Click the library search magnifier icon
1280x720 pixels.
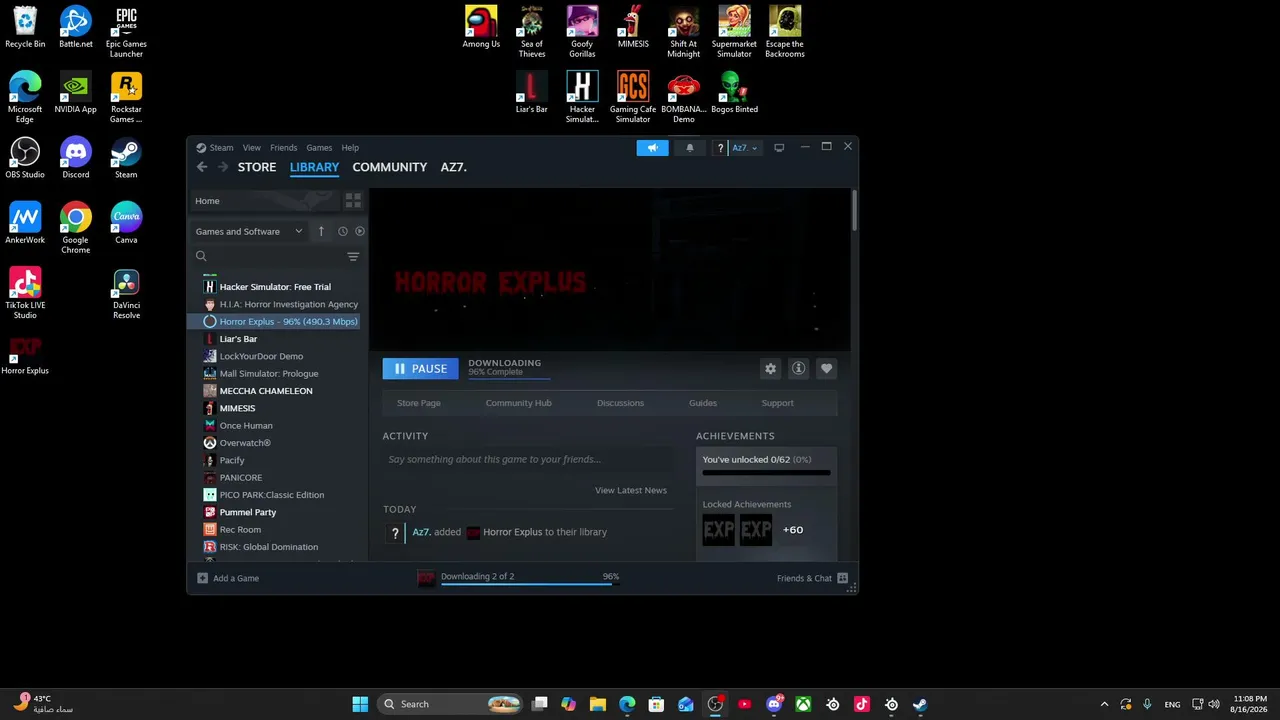[x=201, y=257]
